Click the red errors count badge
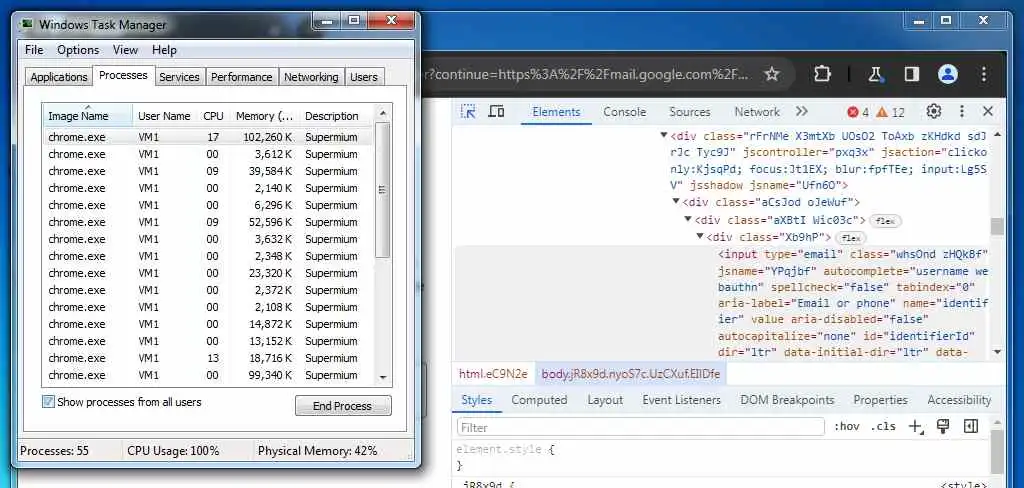 point(858,112)
